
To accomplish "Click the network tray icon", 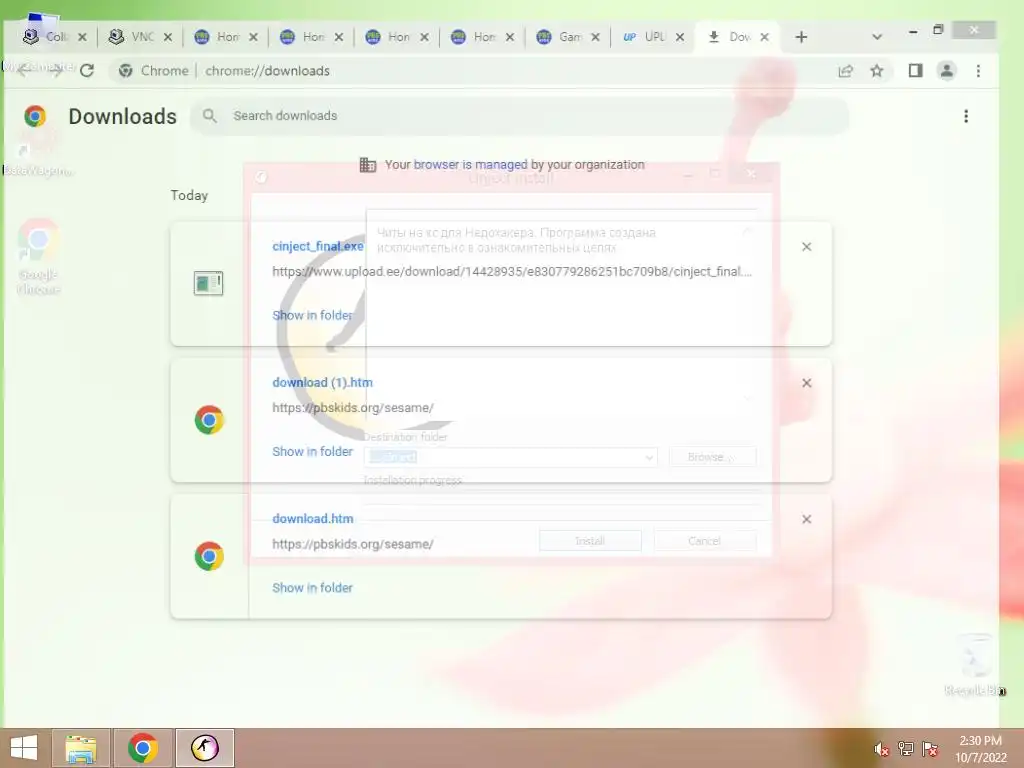I will coord(906,749).
